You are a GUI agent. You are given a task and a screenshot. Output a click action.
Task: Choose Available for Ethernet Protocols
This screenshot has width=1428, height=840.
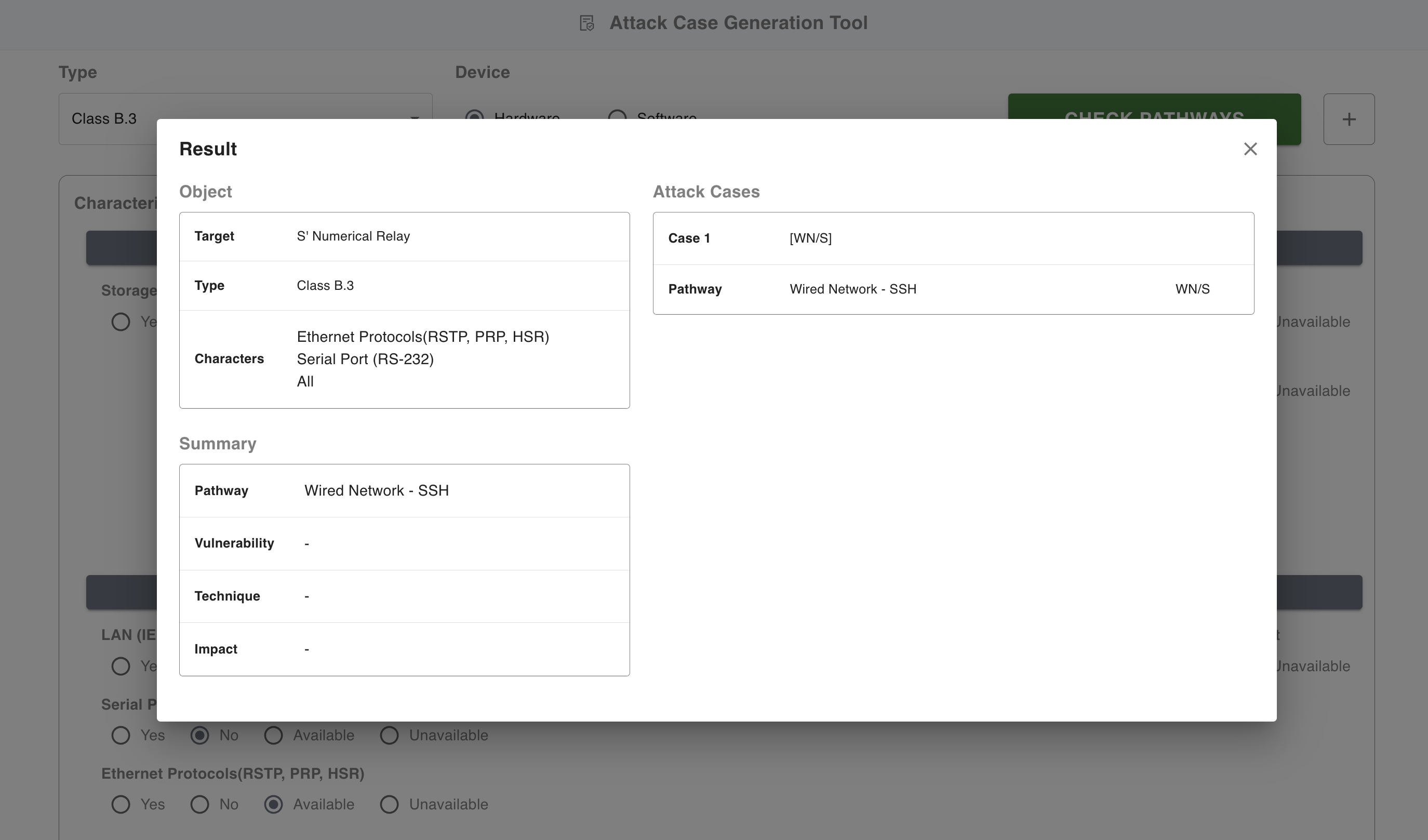click(274, 804)
